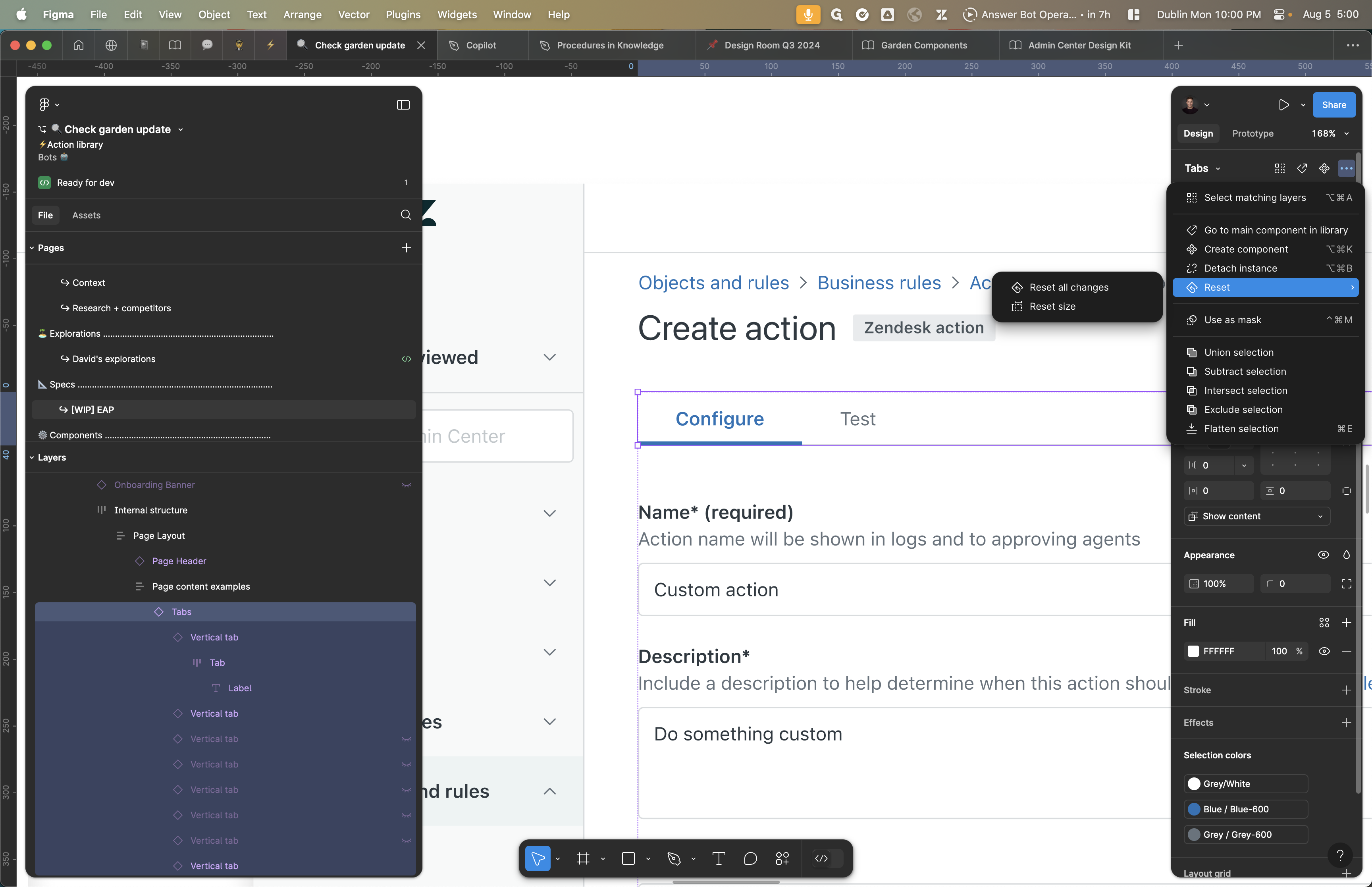The image size is (1372, 887).
Task: Toggle FFFFFF fill visibility eye
Action: (1324, 651)
